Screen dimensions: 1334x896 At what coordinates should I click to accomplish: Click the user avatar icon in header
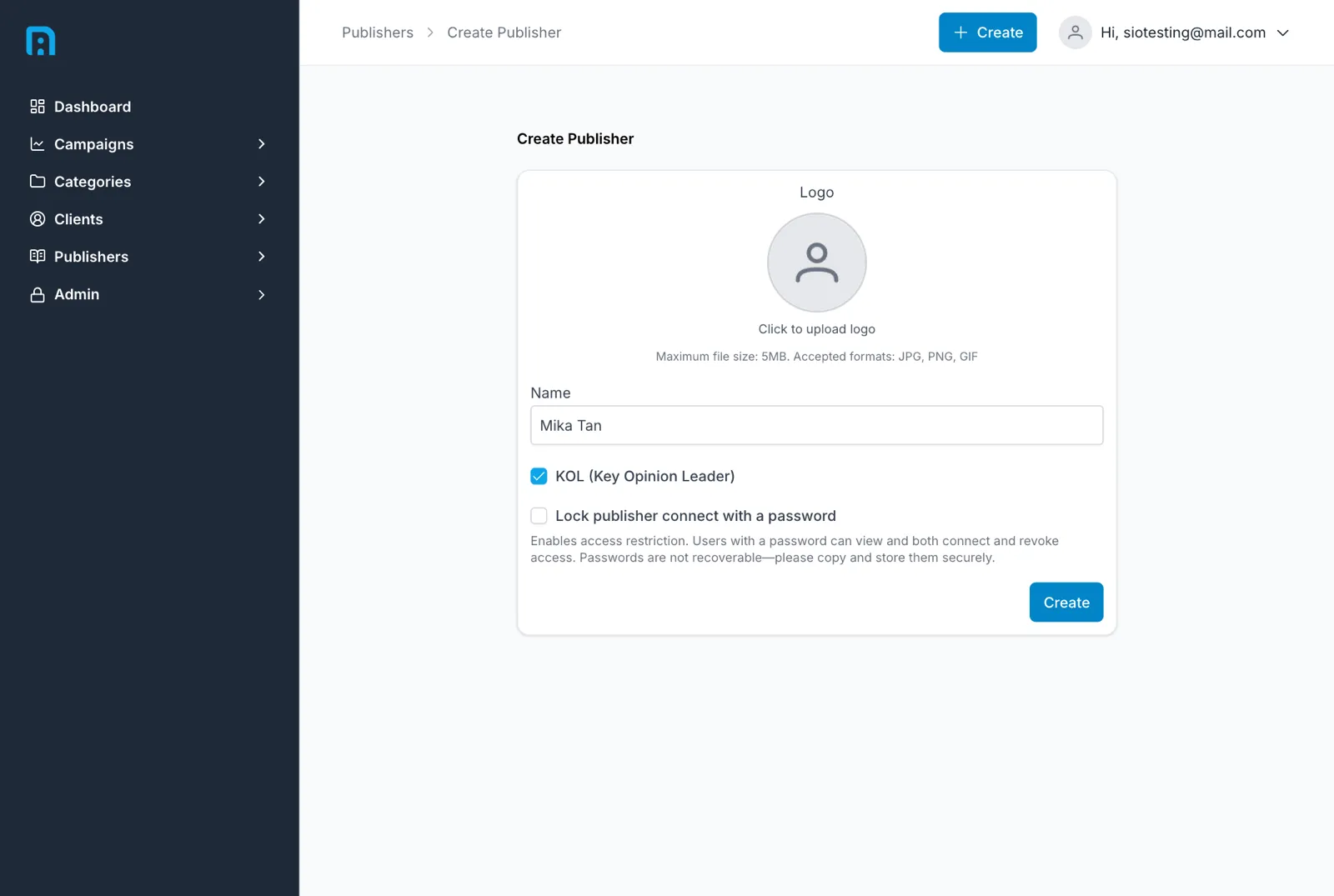pyautogui.click(x=1076, y=33)
